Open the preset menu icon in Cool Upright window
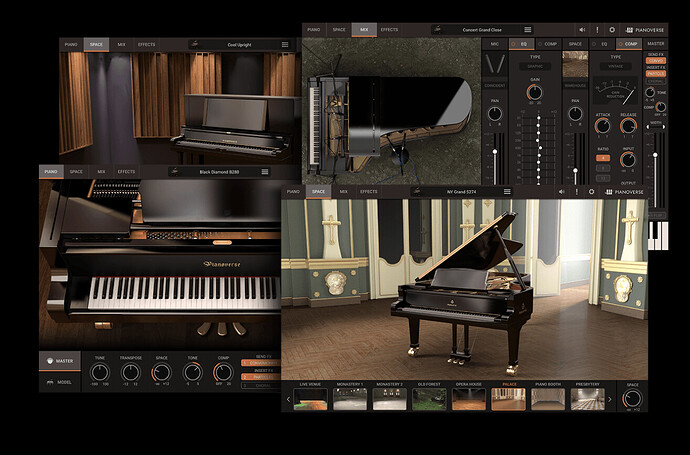690x455 pixels. tap(285, 44)
